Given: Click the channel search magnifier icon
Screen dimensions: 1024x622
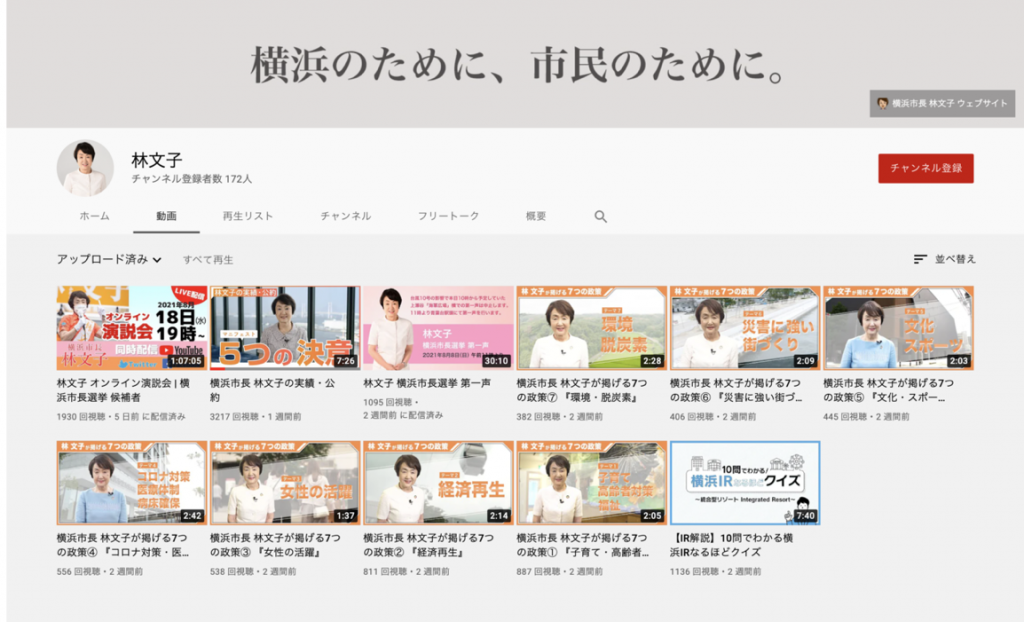Looking at the screenshot, I should click(601, 216).
